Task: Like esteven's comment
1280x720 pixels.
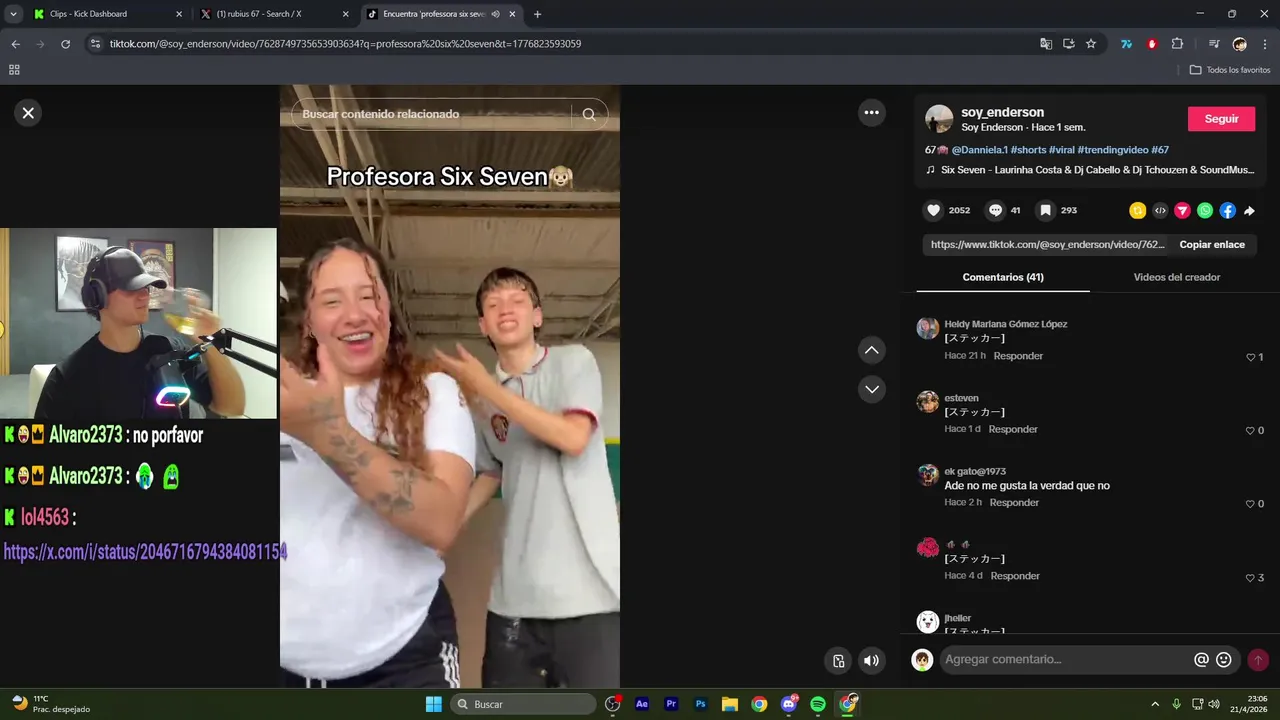Action: tap(1250, 430)
